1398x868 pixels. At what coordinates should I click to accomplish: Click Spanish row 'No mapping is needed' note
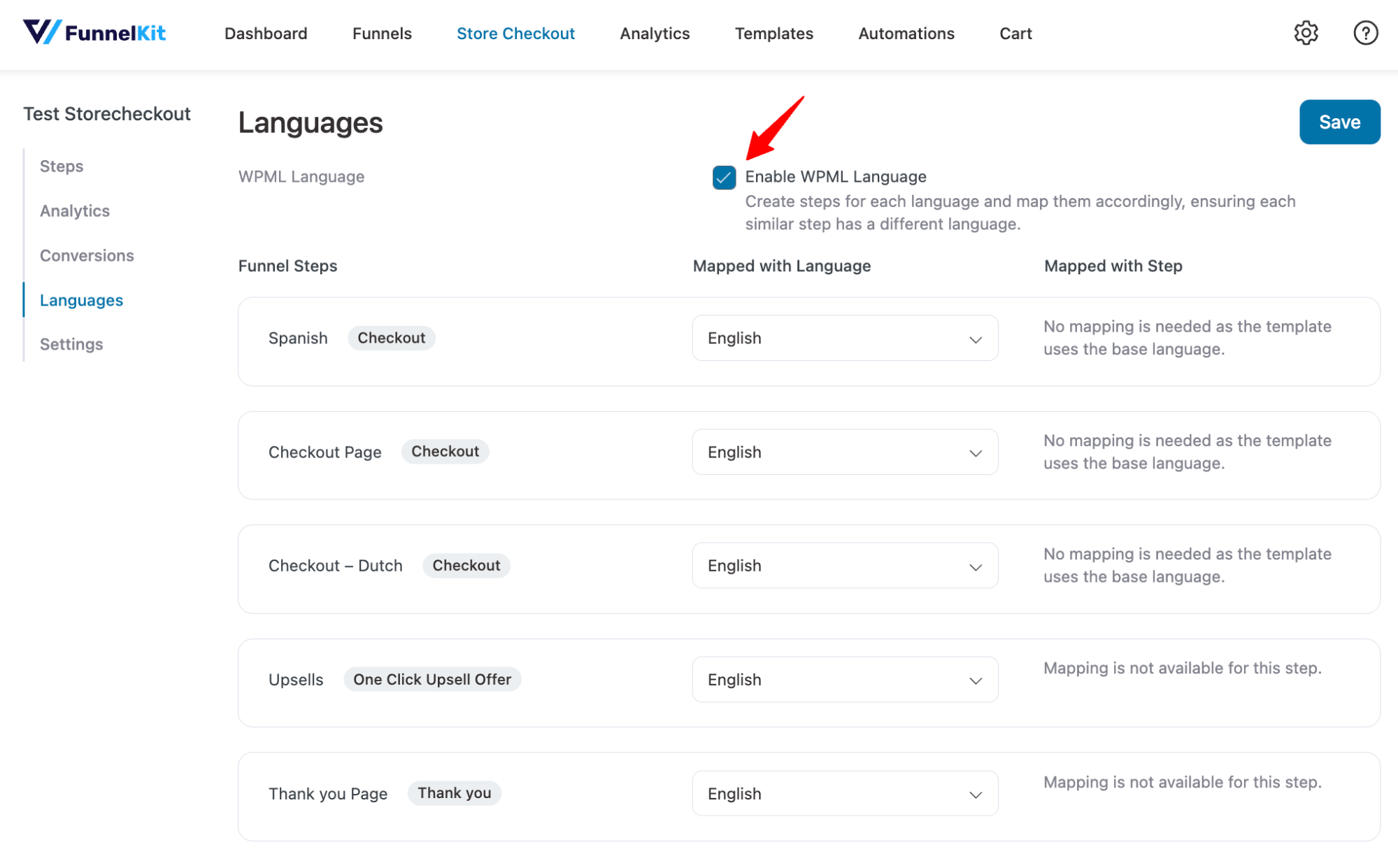pyautogui.click(x=1187, y=338)
